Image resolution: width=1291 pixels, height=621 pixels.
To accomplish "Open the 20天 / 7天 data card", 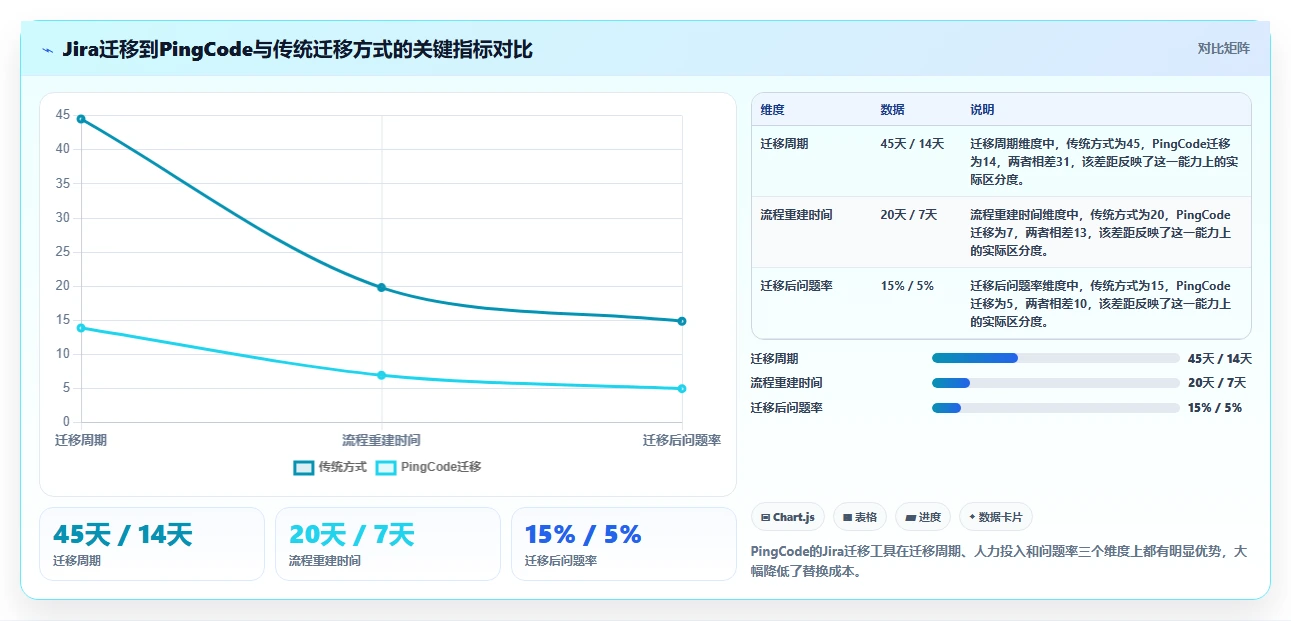I will (388, 544).
